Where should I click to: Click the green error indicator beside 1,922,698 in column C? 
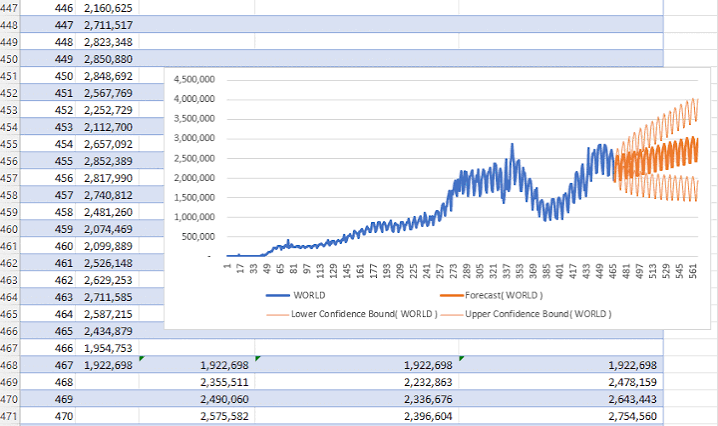tap(142, 359)
